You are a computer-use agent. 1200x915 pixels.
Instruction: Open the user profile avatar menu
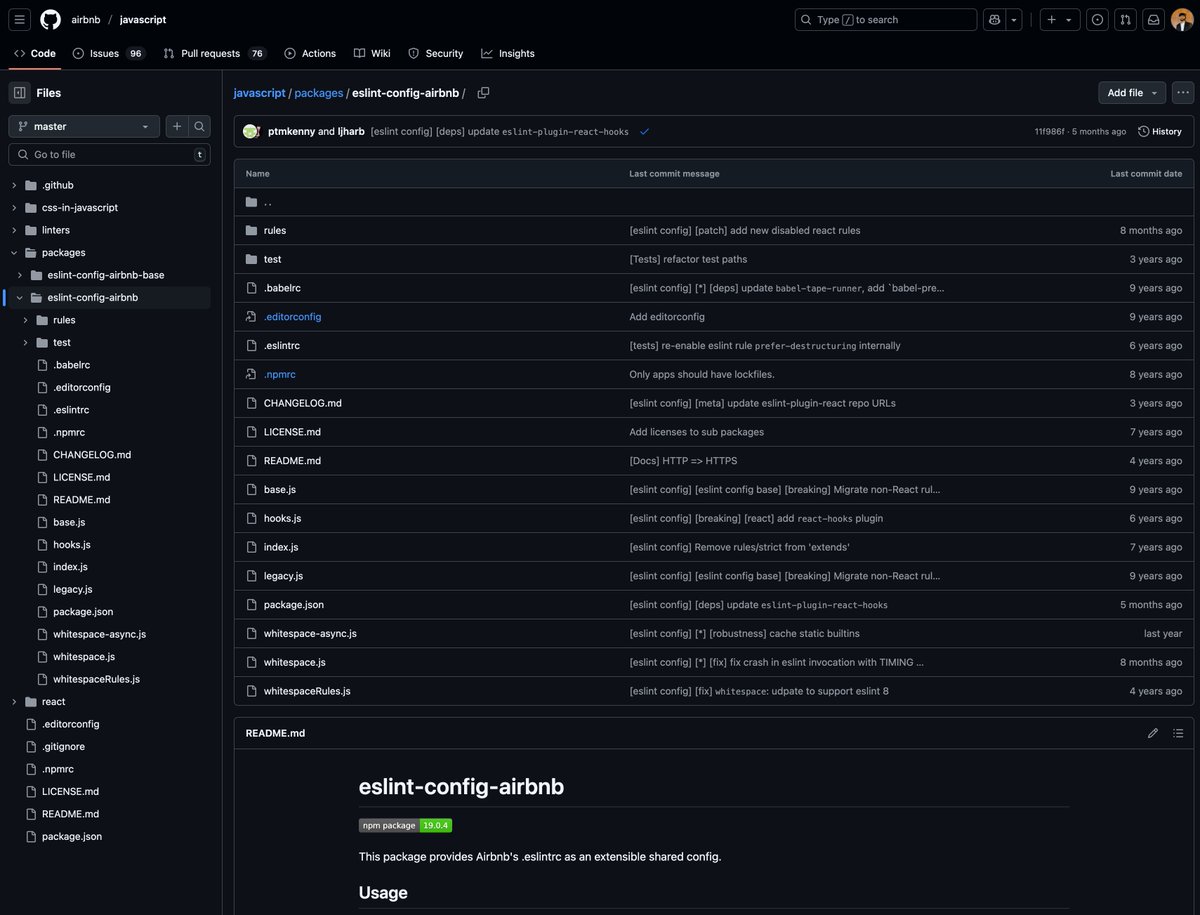[1182, 19]
